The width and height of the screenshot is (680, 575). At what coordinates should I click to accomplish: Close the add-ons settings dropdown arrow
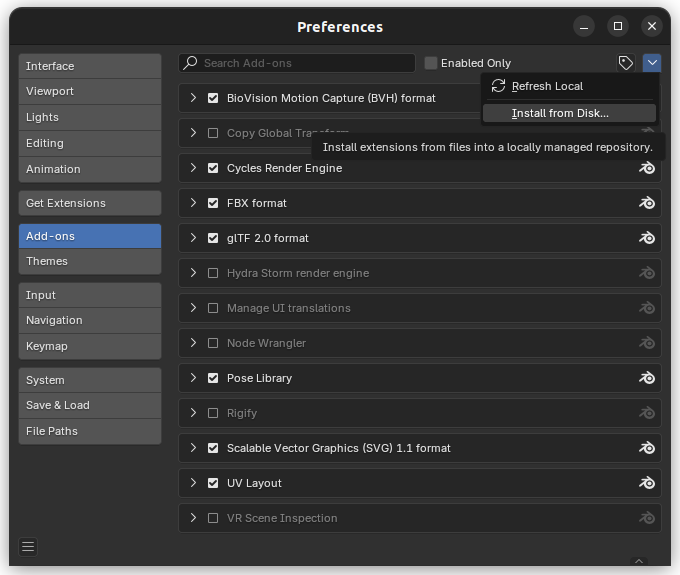point(652,63)
